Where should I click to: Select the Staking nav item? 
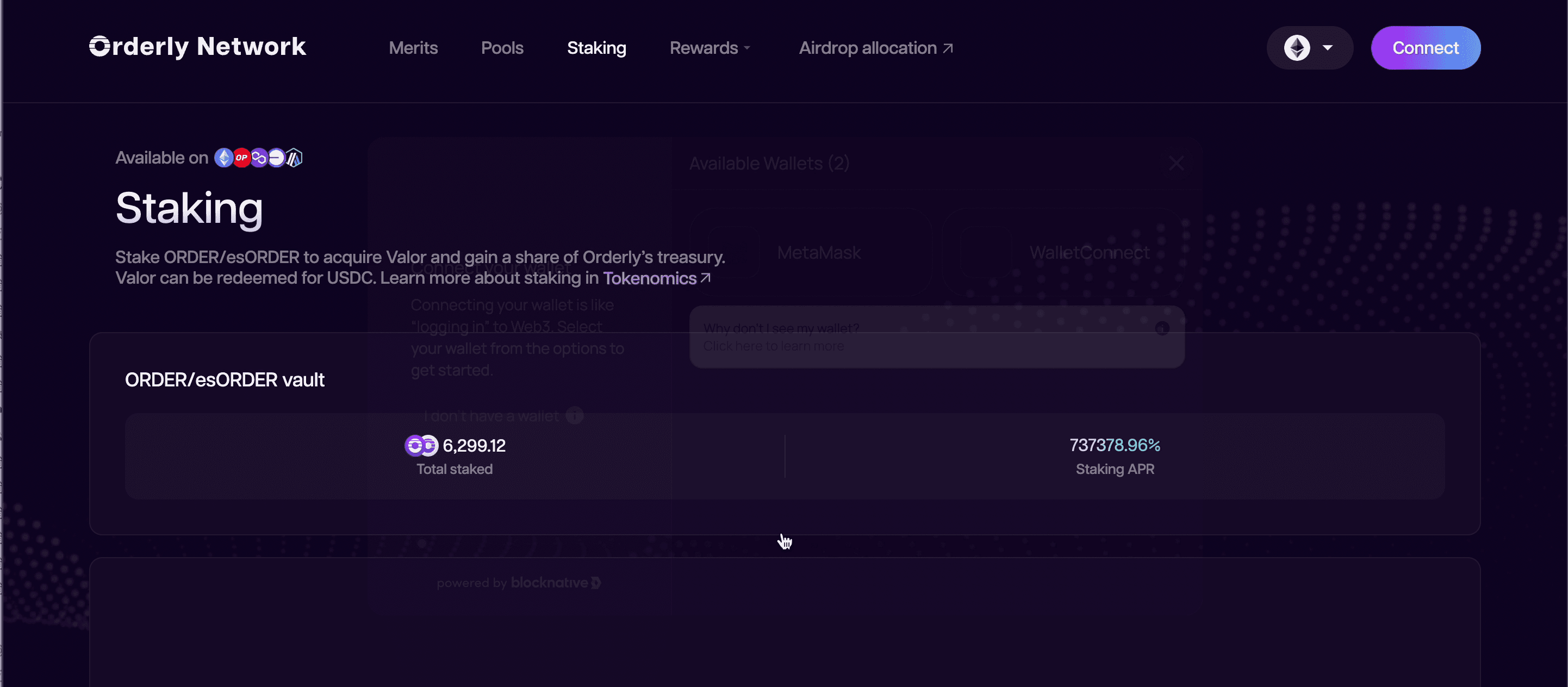pos(596,47)
